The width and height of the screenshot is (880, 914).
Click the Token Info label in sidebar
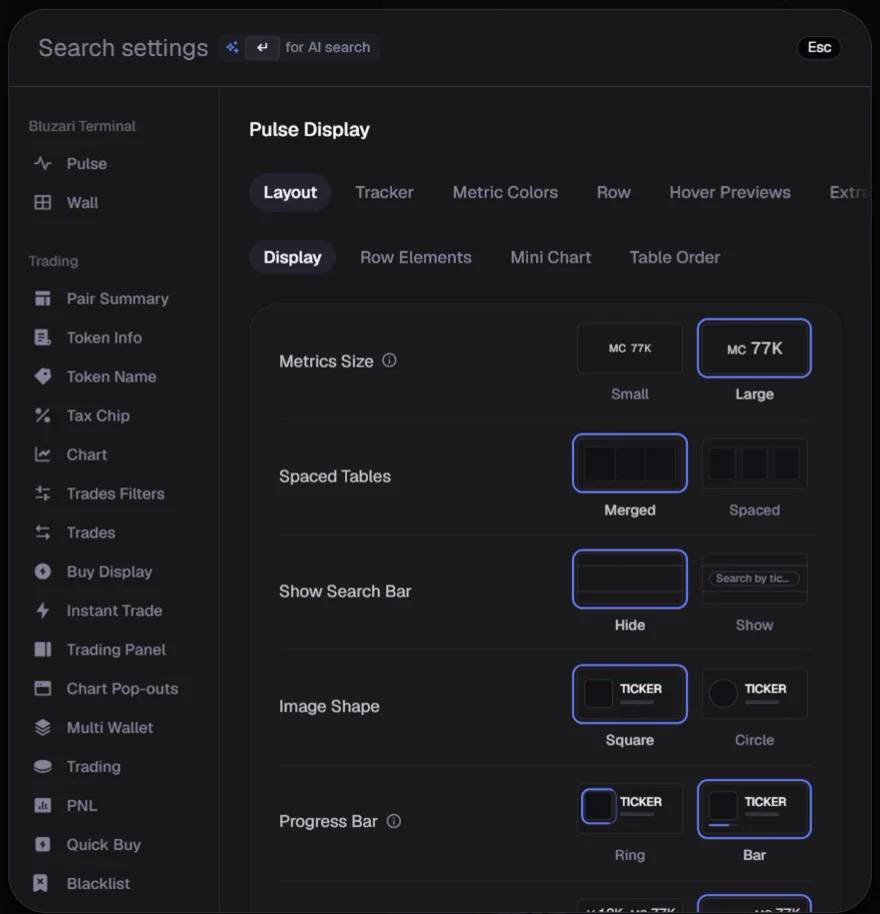click(104, 338)
